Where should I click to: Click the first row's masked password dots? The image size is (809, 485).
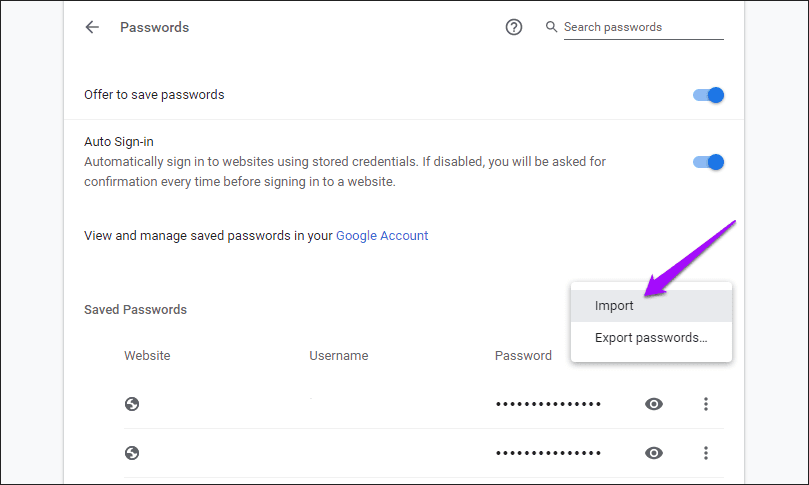click(x=548, y=404)
